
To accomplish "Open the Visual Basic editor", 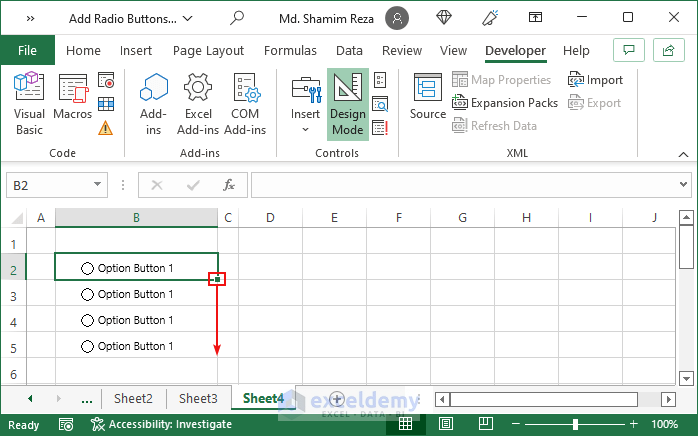I will click(x=29, y=104).
